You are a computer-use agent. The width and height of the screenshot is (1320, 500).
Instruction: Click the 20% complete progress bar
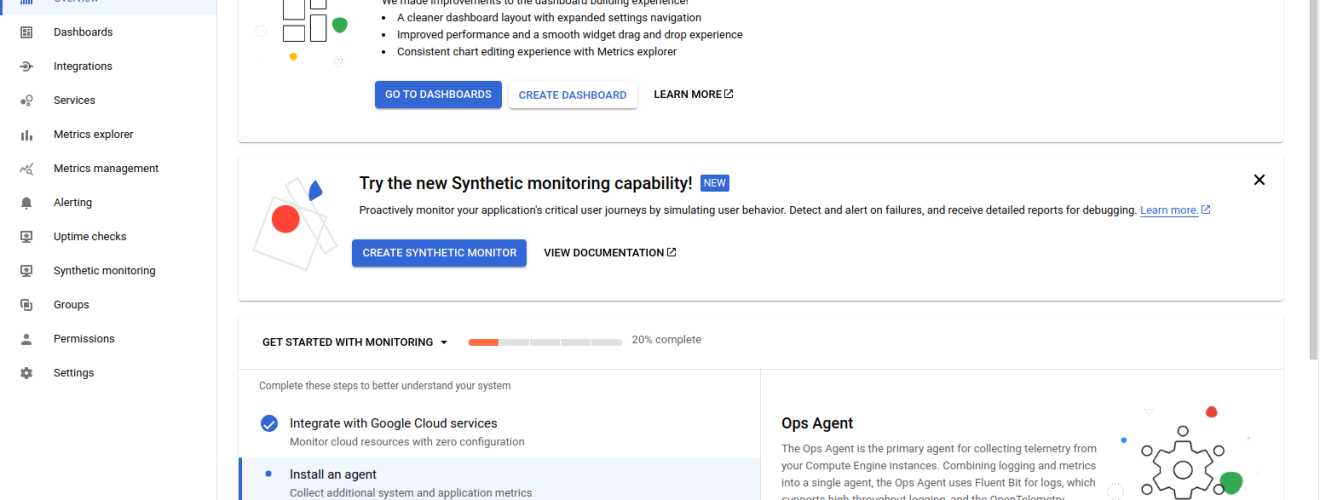(545, 342)
